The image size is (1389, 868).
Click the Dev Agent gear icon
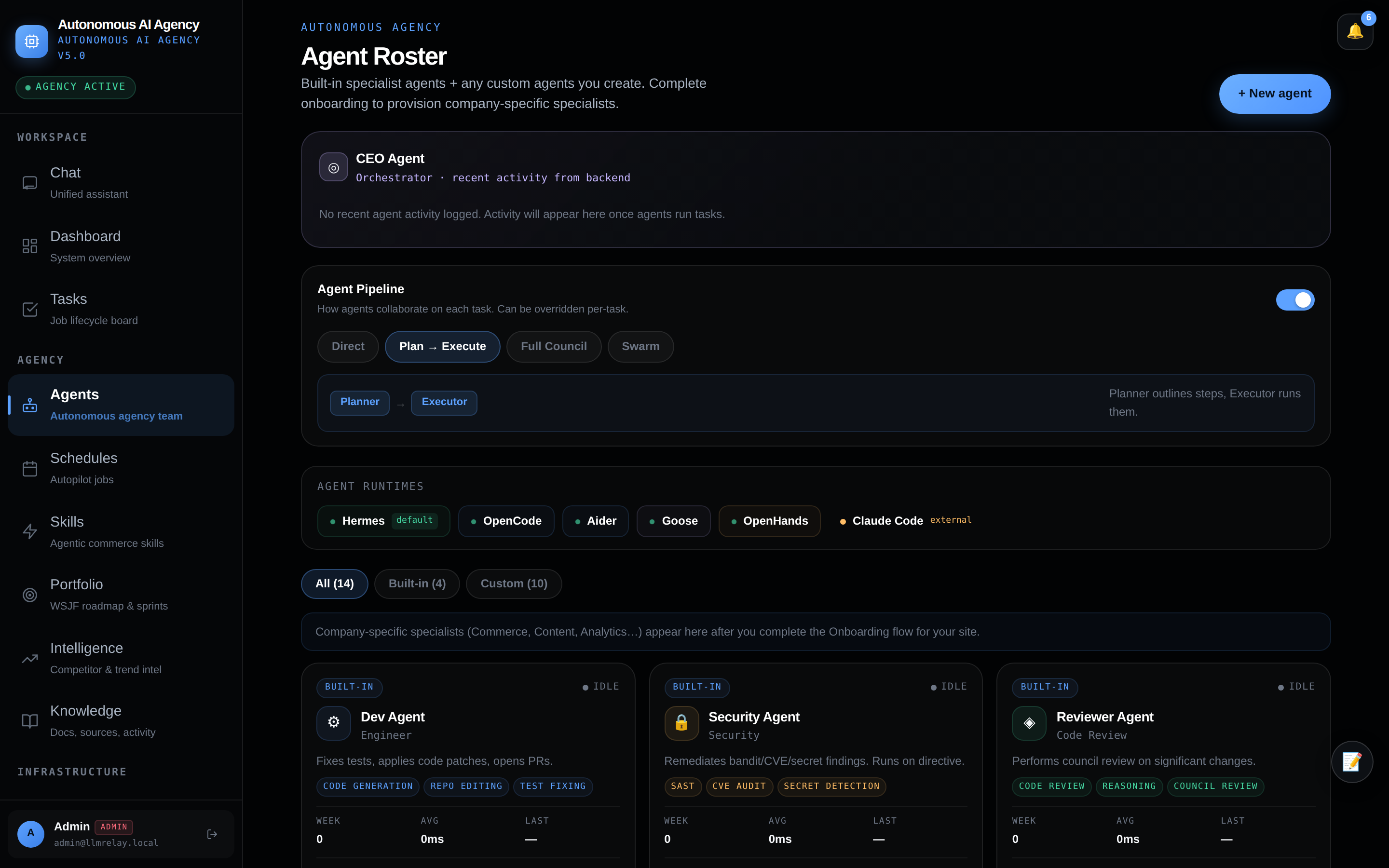[333, 723]
